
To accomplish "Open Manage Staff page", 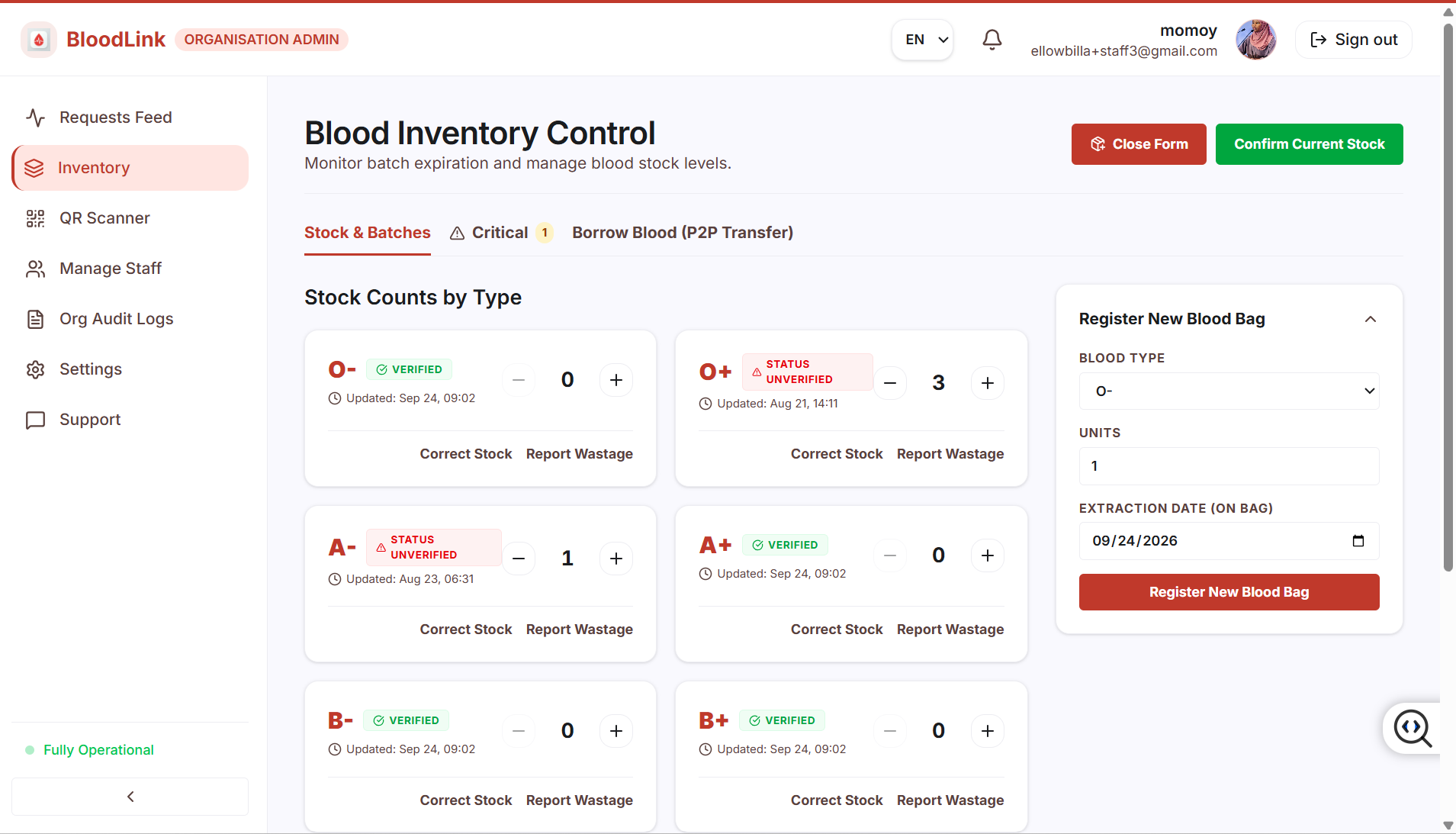I will [x=130, y=269].
